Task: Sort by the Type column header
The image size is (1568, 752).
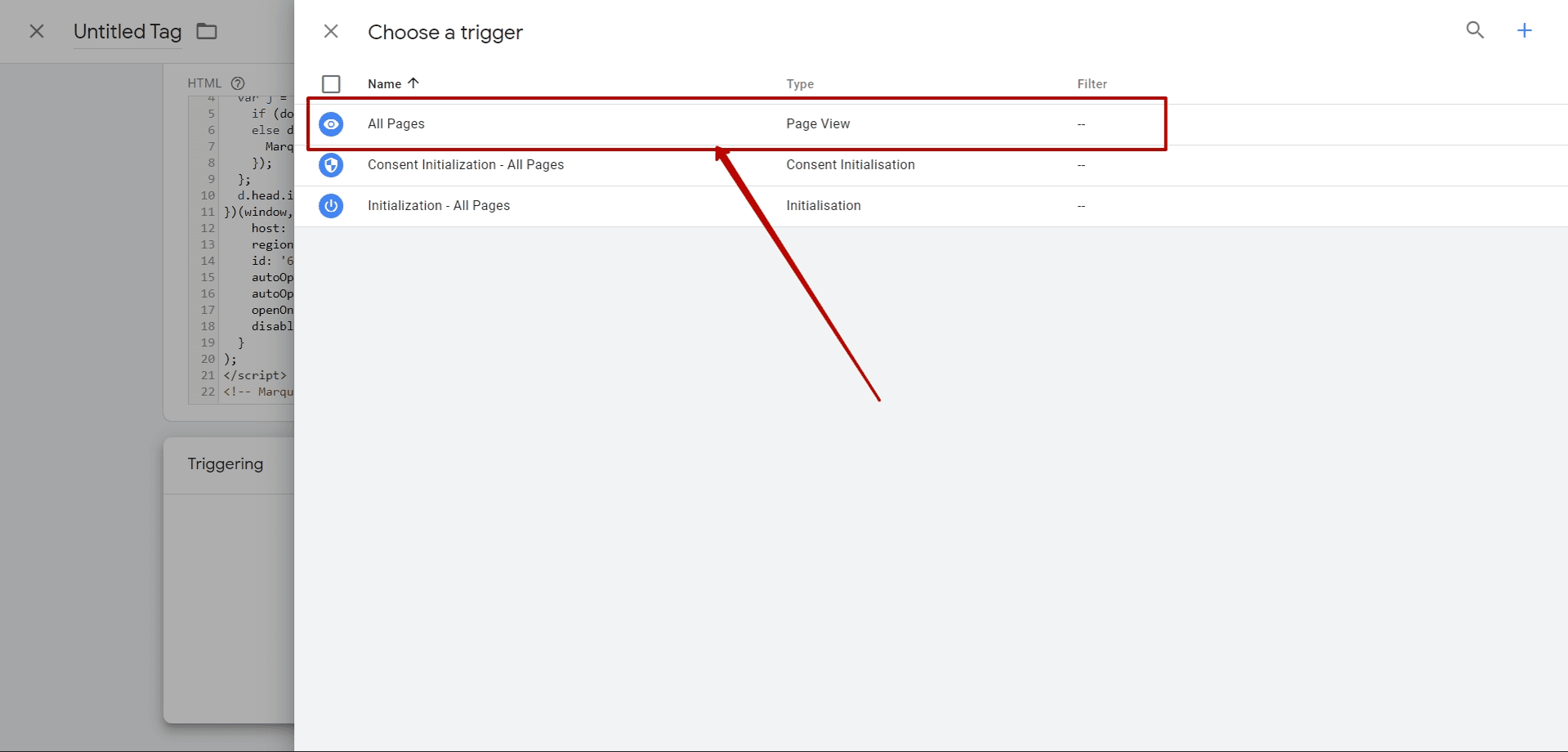Action: [x=800, y=84]
